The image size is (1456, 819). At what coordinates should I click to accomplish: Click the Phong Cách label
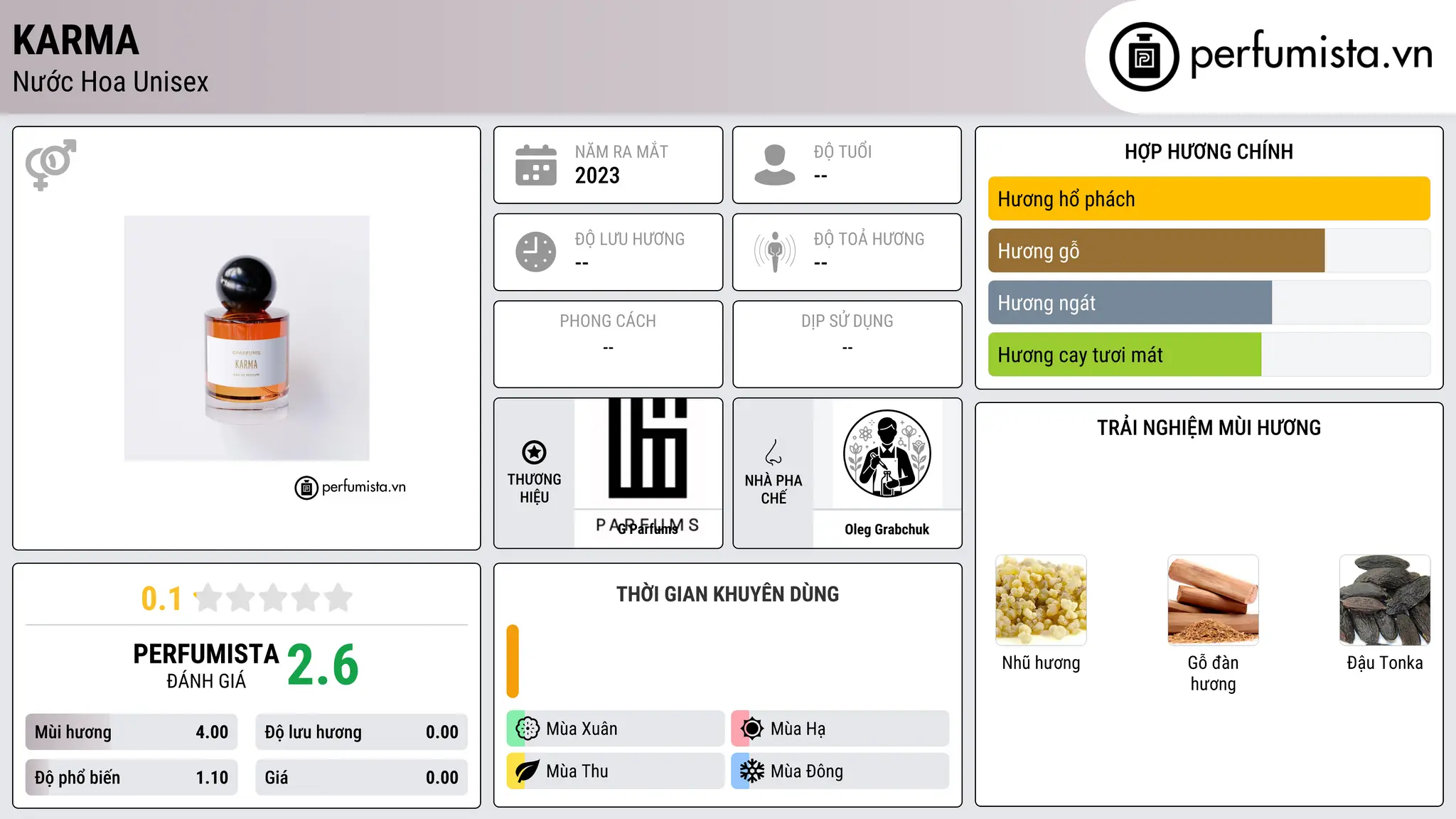(x=608, y=321)
